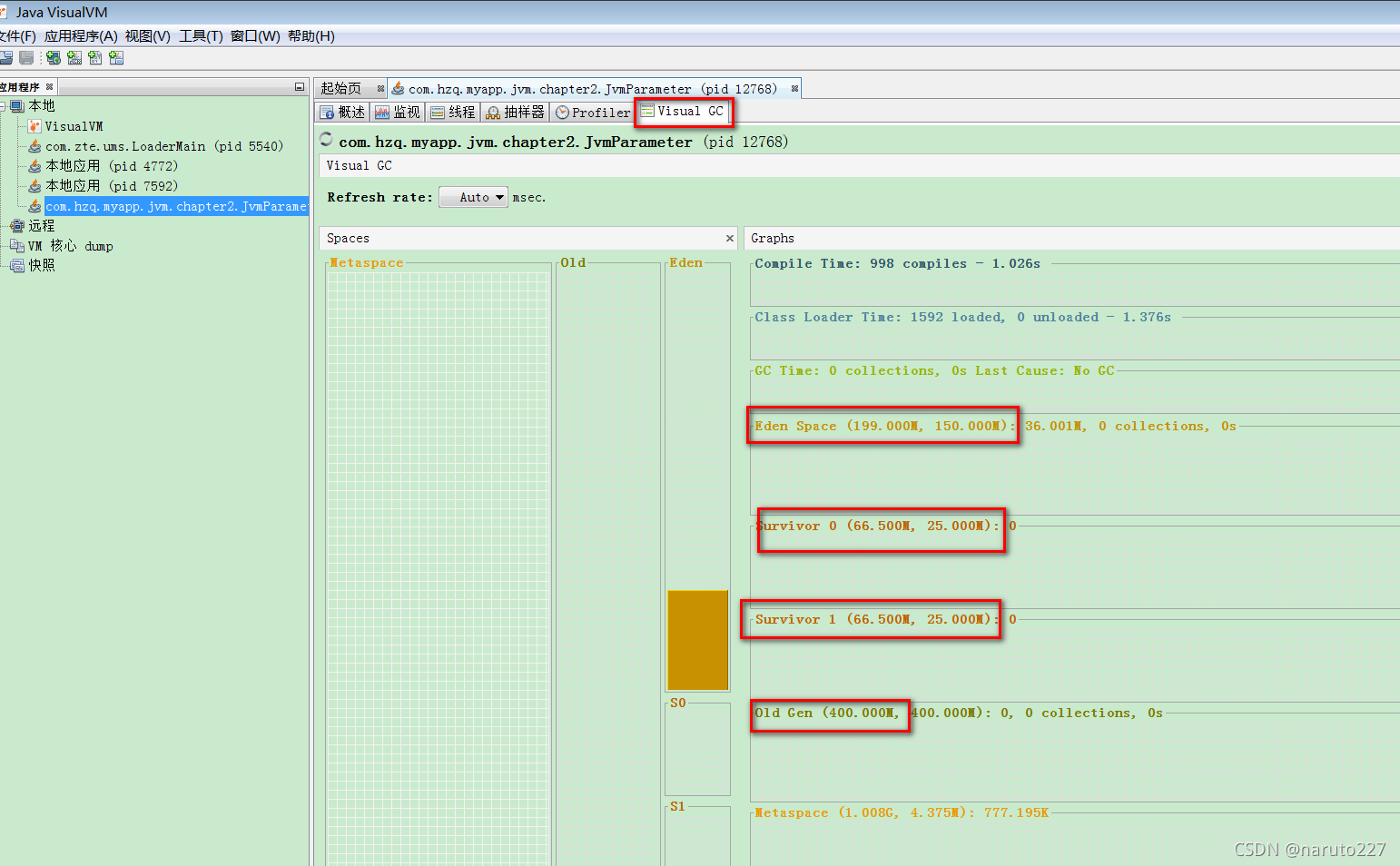
Task: Select the add application snapshot icon
Action: 116,57
